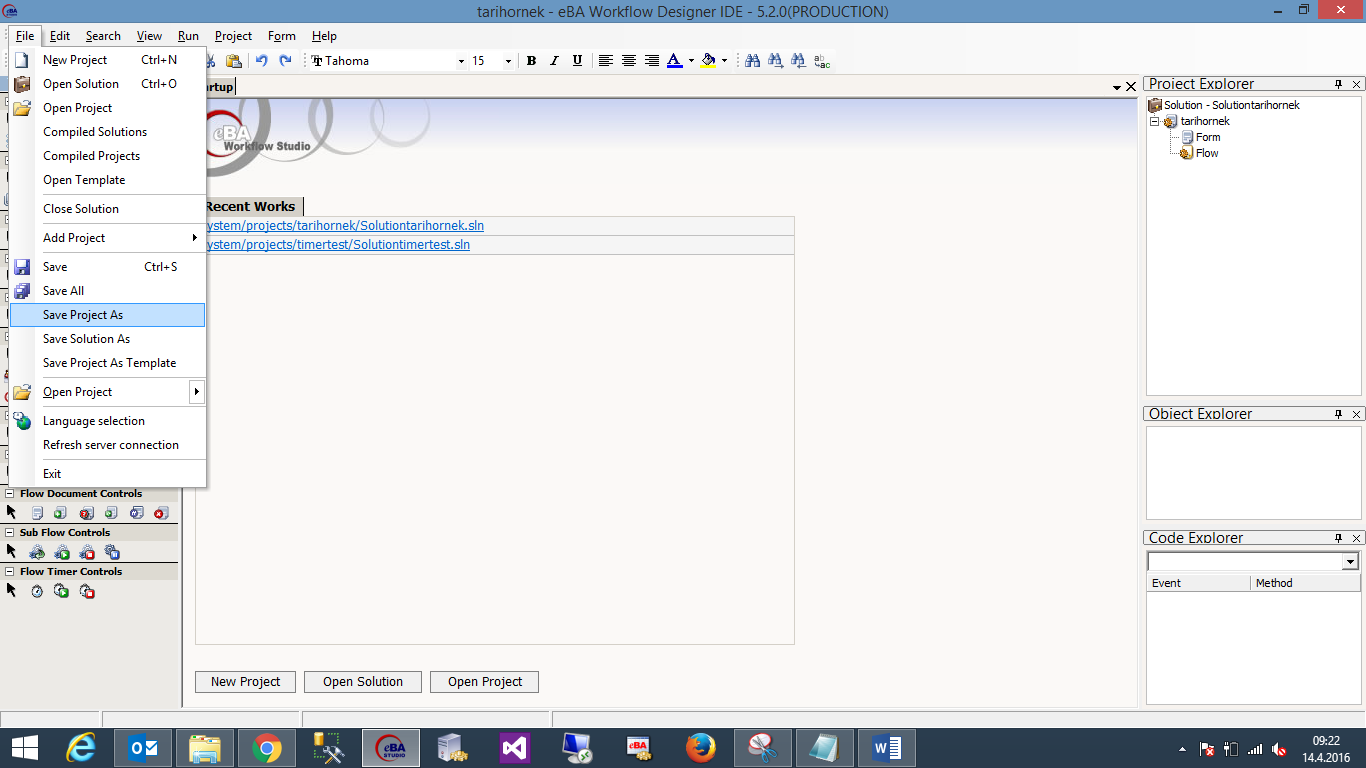The height and width of the screenshot is (768, 1366).
Task: Pick the document control with red X
Action: (x=161, y=513)
